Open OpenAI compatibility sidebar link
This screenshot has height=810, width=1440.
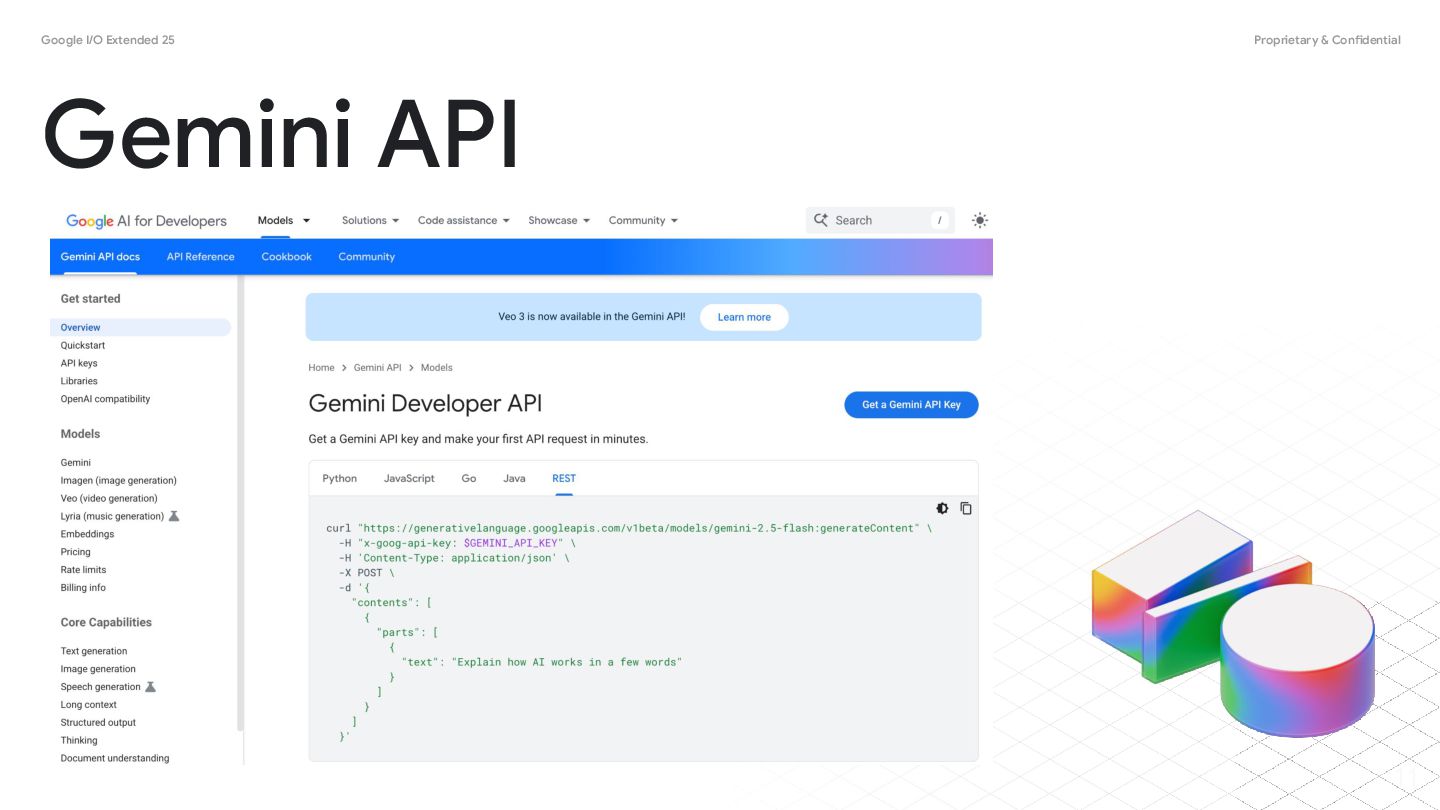click(105, 399)
